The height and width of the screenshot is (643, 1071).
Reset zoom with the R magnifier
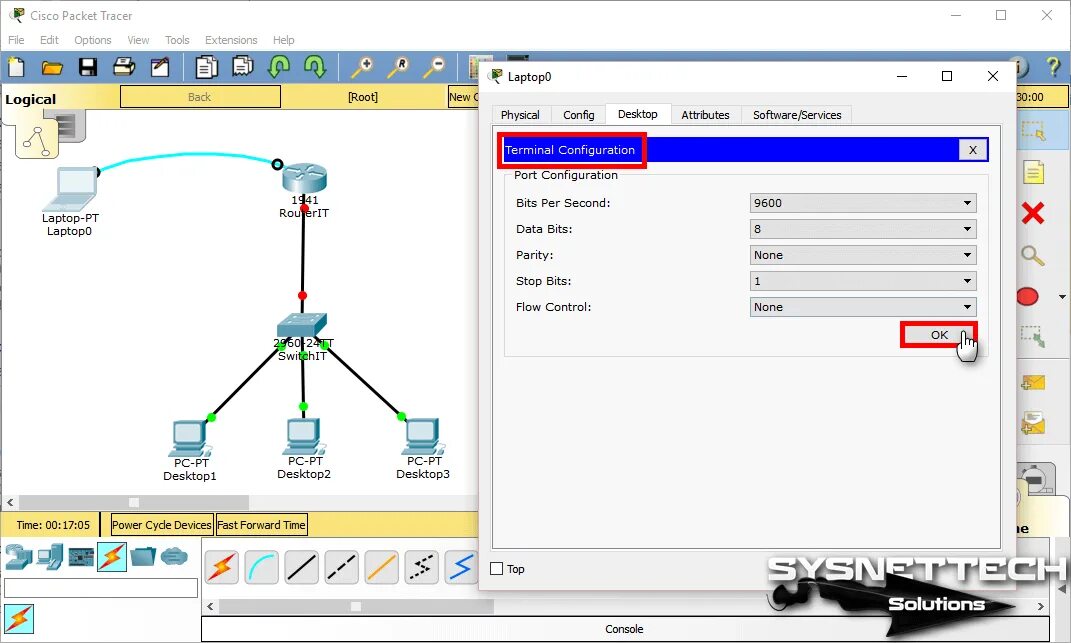click(398, 67)
